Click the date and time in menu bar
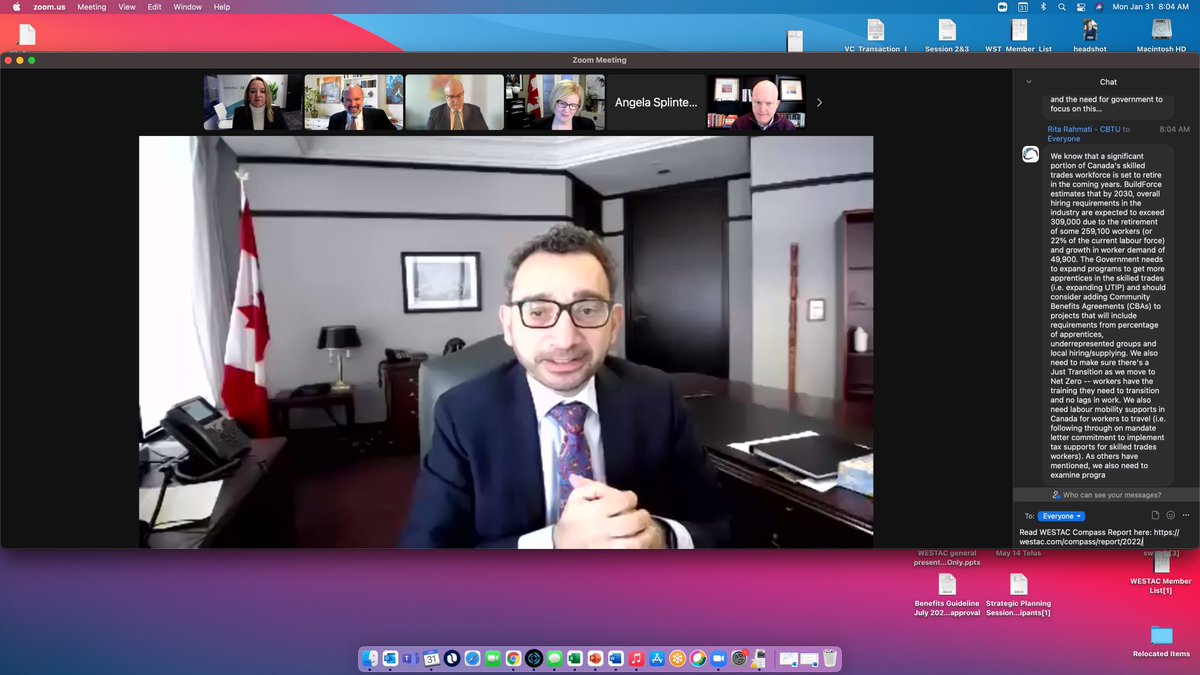 pos(1151,7)
